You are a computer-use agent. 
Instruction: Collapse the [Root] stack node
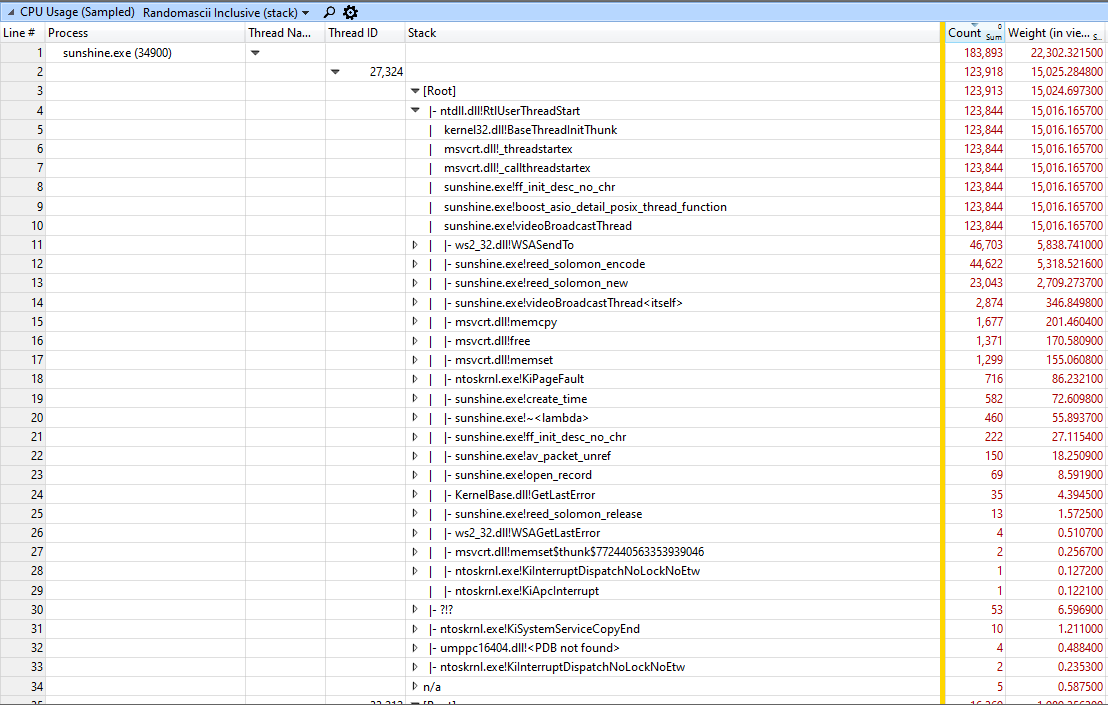coord(415,91)
